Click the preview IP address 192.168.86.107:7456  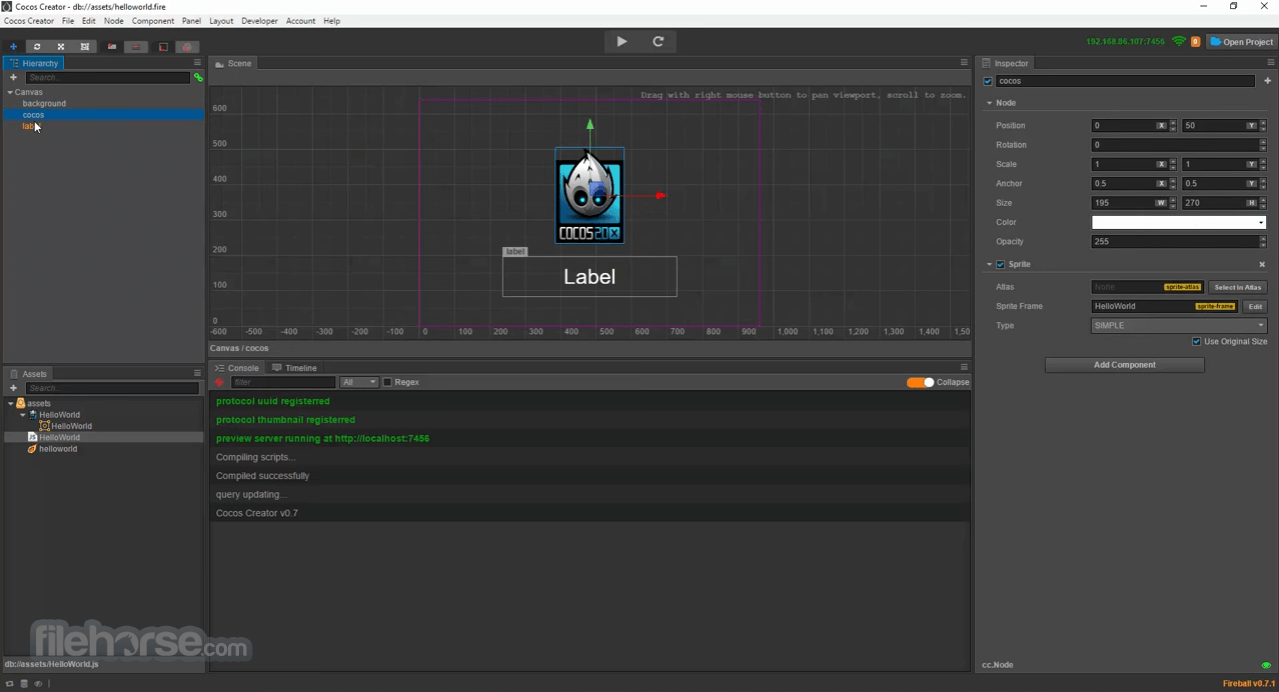click(1125, 42)
